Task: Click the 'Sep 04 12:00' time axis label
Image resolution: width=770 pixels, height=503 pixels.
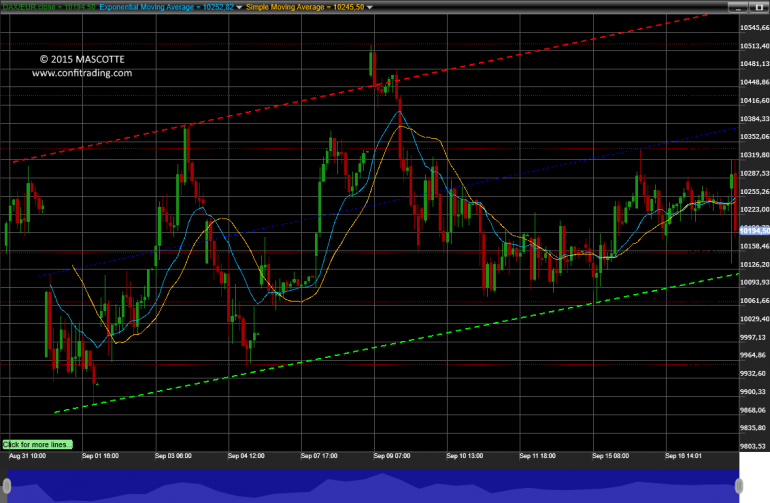Action: click(246, 456)
